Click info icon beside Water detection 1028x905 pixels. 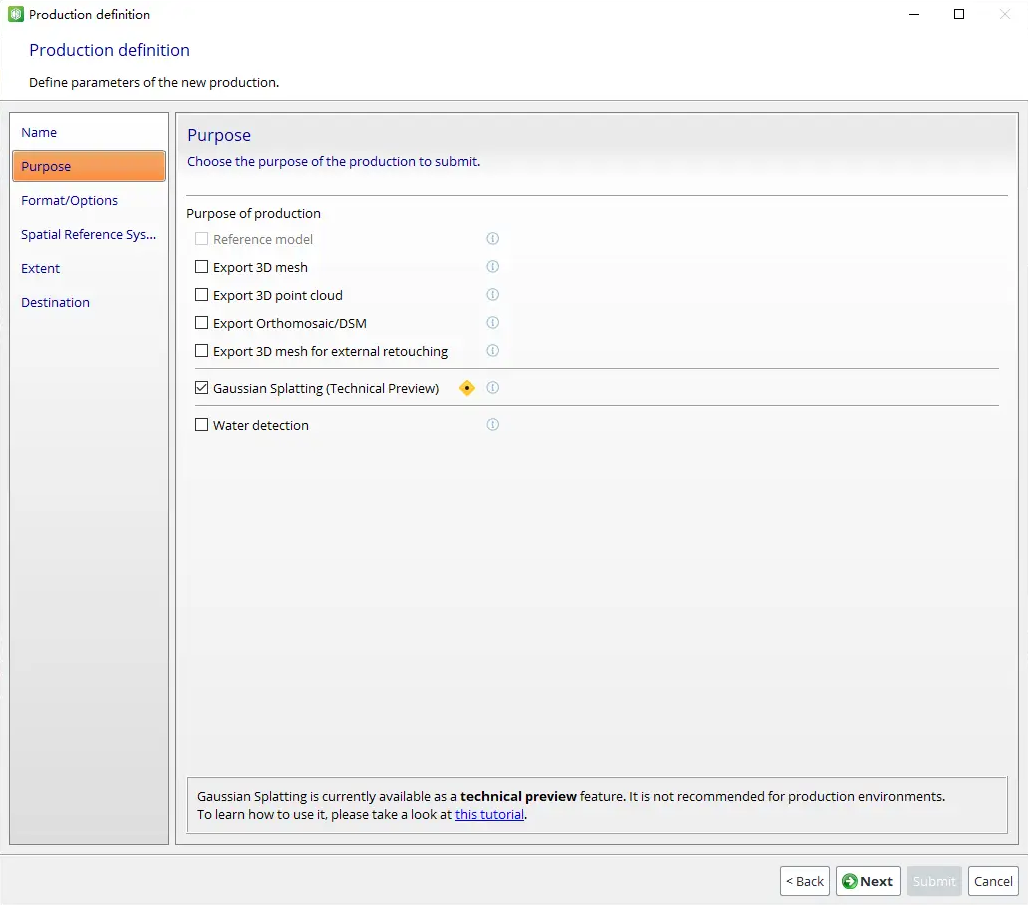pos(492,425)
